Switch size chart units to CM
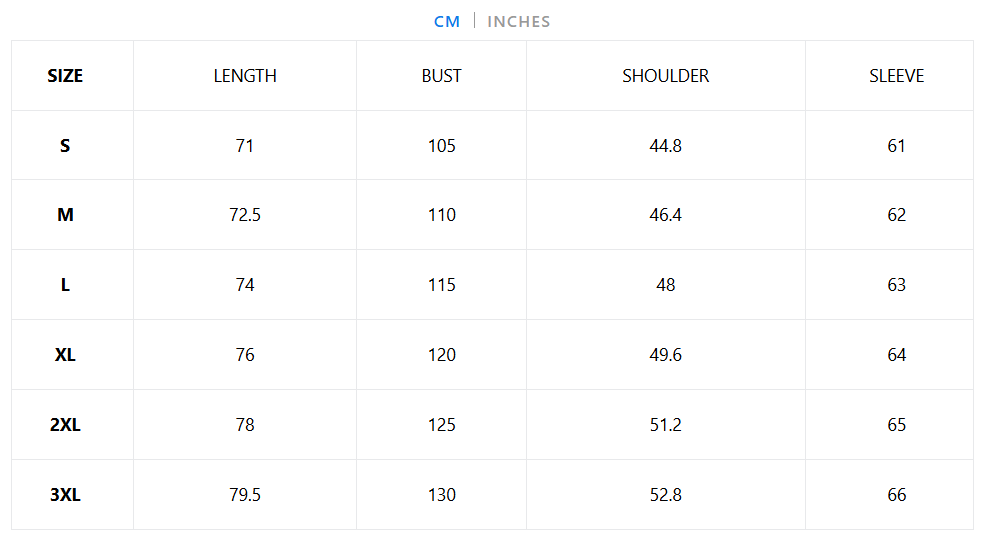 tap(447, 21)
